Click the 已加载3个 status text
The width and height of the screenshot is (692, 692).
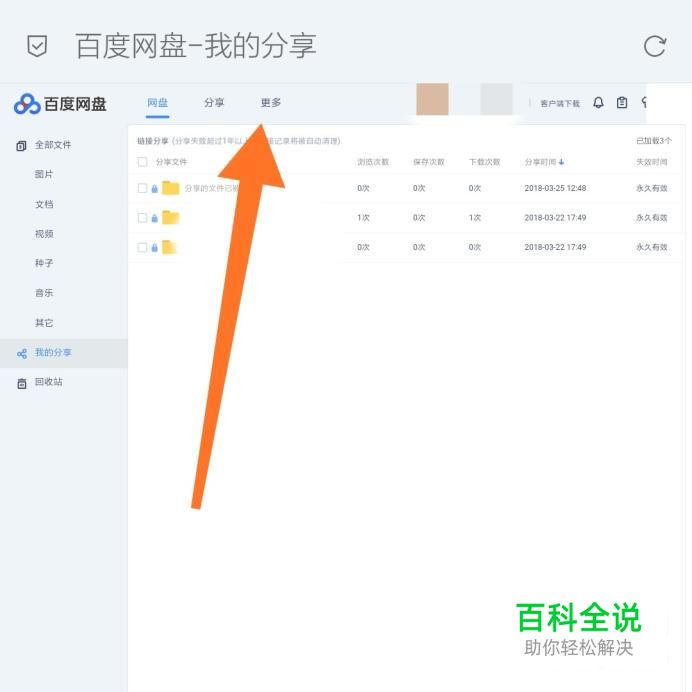pos(654,141)
